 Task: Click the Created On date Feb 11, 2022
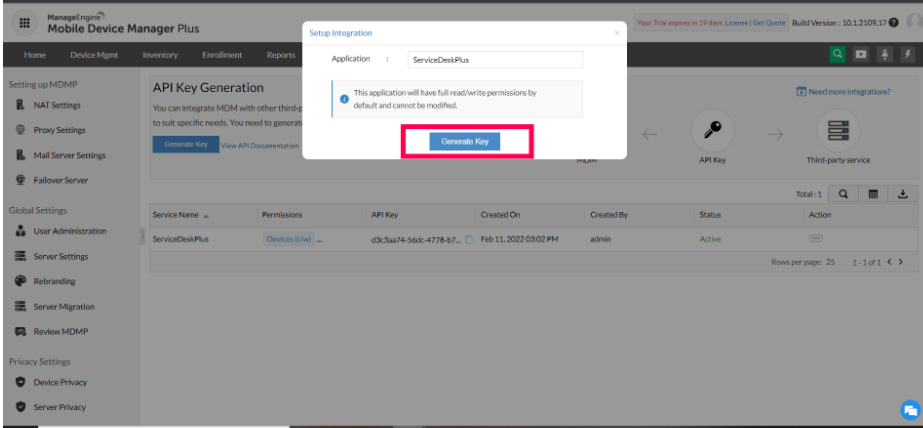click(x=519, y=239)
